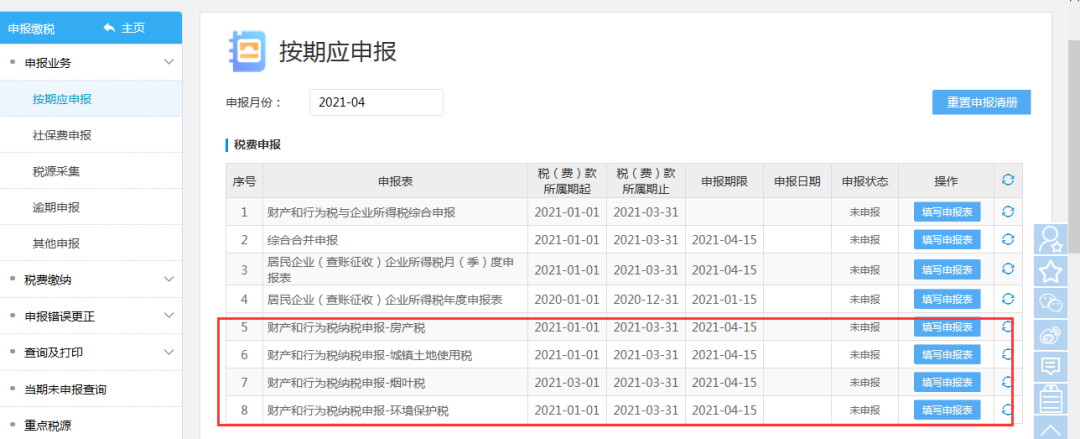Select 逾期申报 in sidebar
The image size is (1080, 439).
click(x=91, y=207)
